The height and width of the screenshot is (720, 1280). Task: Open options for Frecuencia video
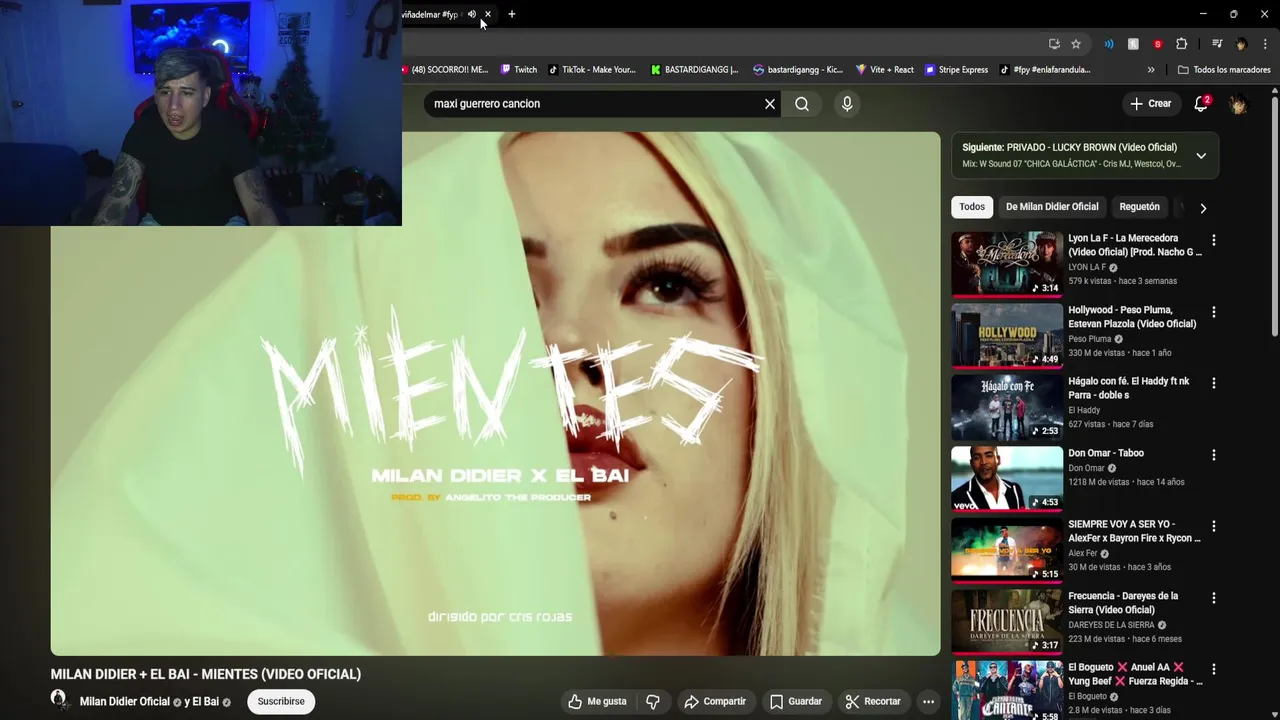(x=1214, y=598)
